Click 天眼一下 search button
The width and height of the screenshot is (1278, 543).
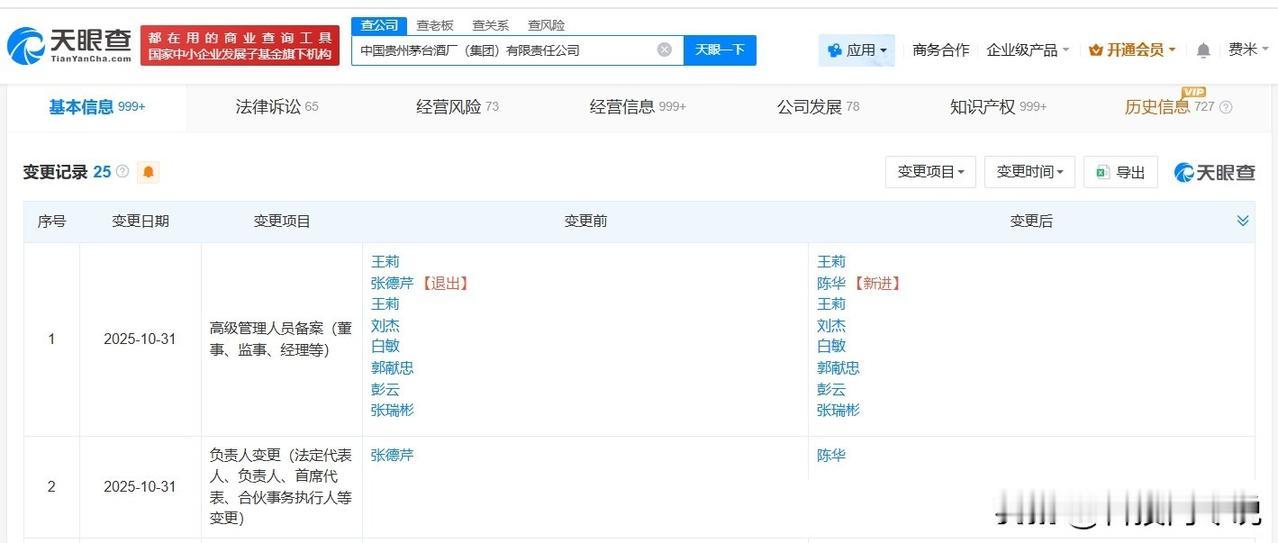720,50
